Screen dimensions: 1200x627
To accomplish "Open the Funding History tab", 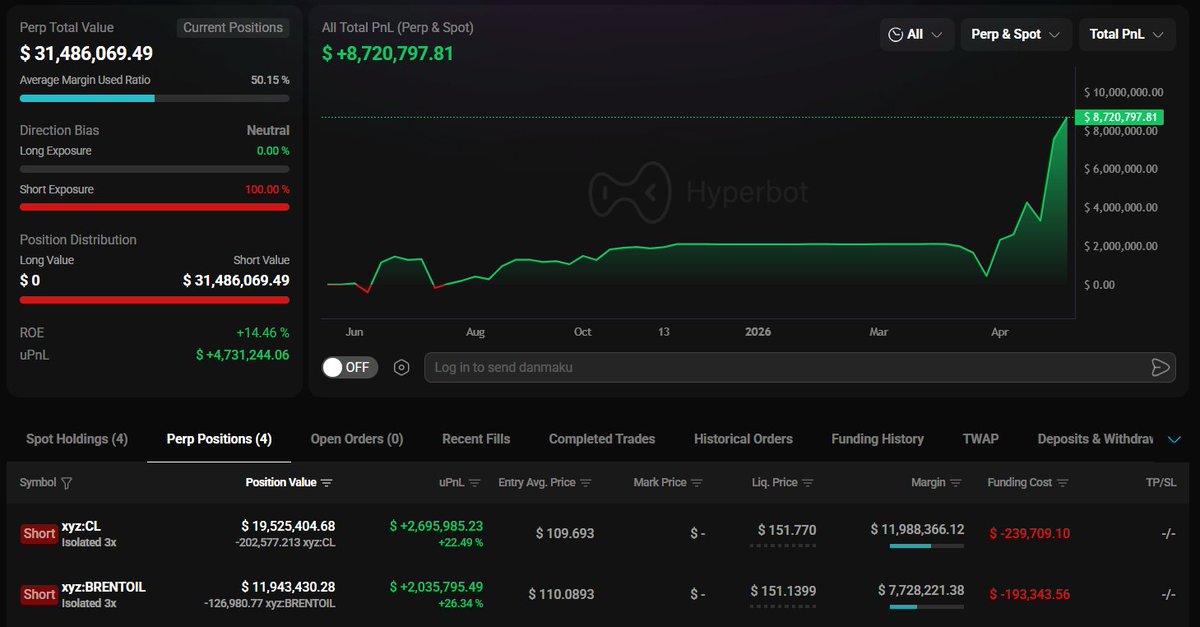I will point(877,439).
